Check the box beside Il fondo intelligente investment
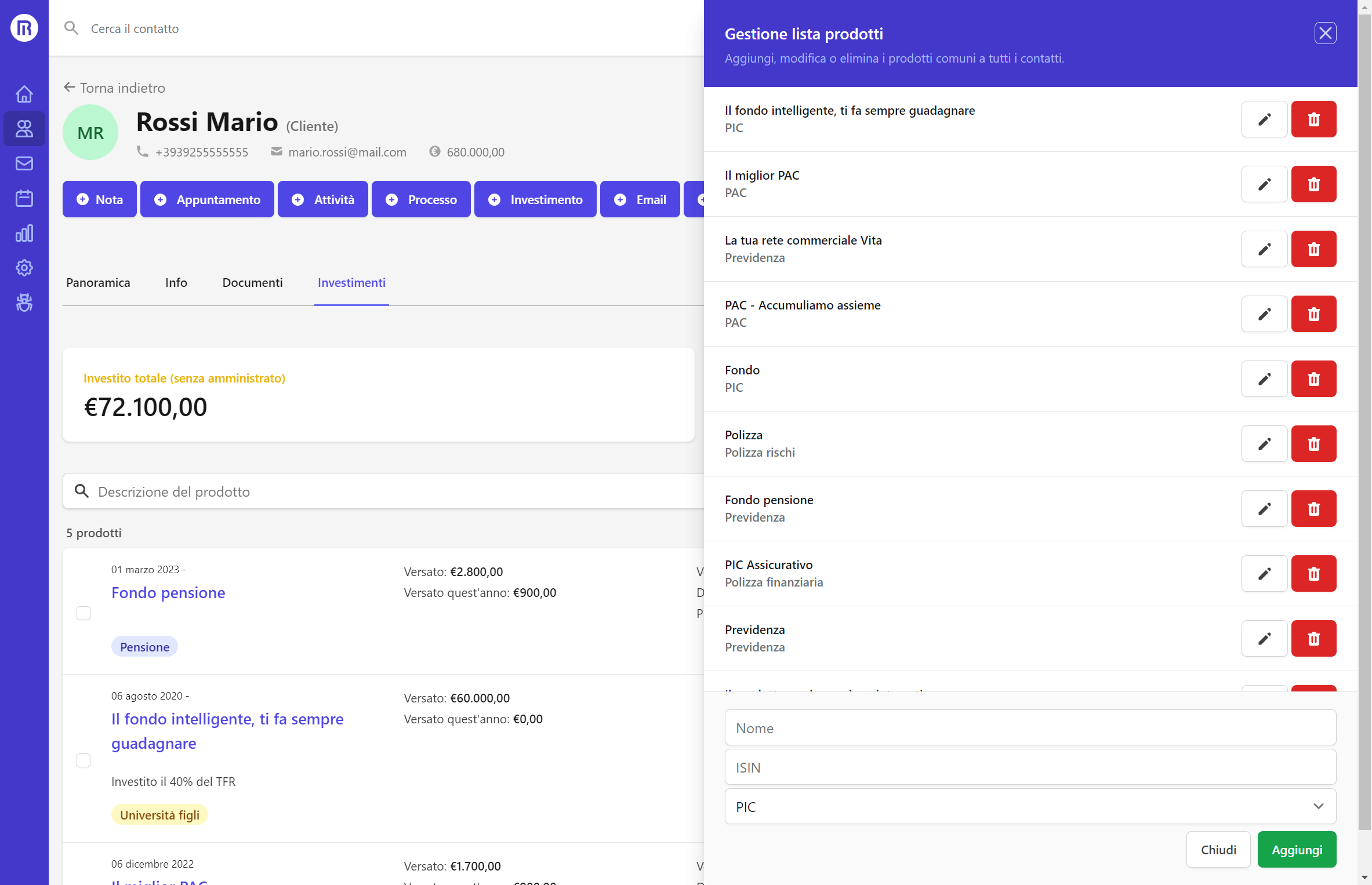The width and height of the screenshot is (1372, 885). pyautogui.click(x=84, y=760)
